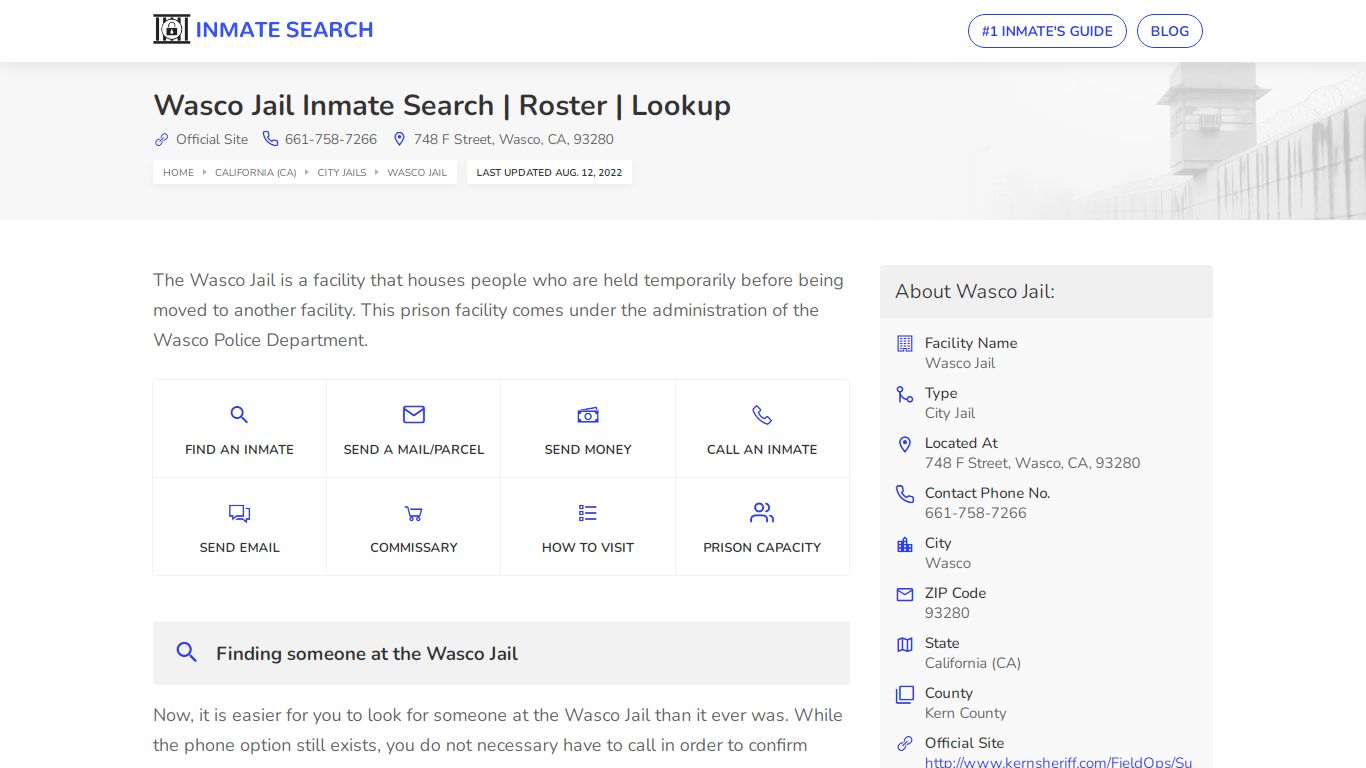Select the address 748 F Street in the header
Screen dimensions: 1366x768
pos(514,139)
